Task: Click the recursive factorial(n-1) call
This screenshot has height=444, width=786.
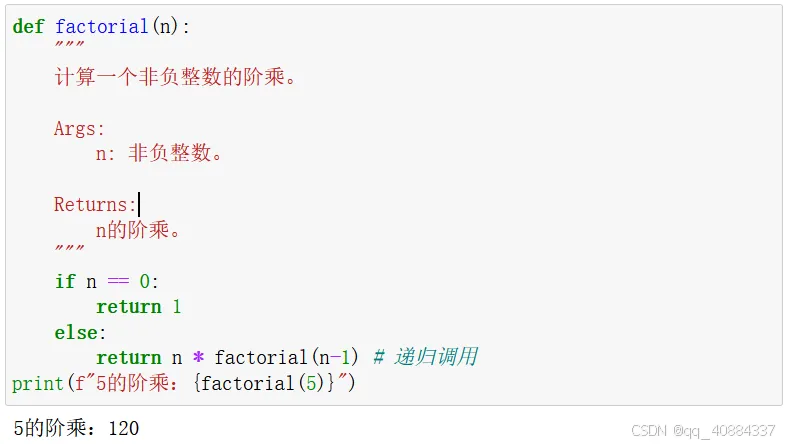Action: click(286, 357)
